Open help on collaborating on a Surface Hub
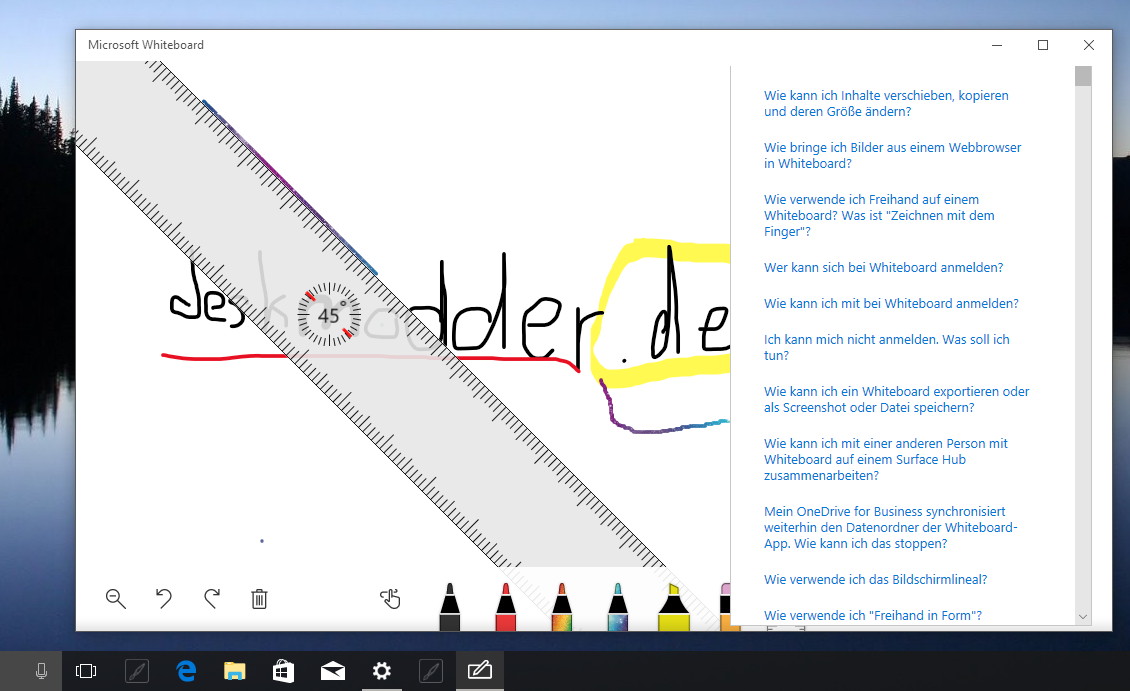1130x691 pixels. tap(886, 459)
